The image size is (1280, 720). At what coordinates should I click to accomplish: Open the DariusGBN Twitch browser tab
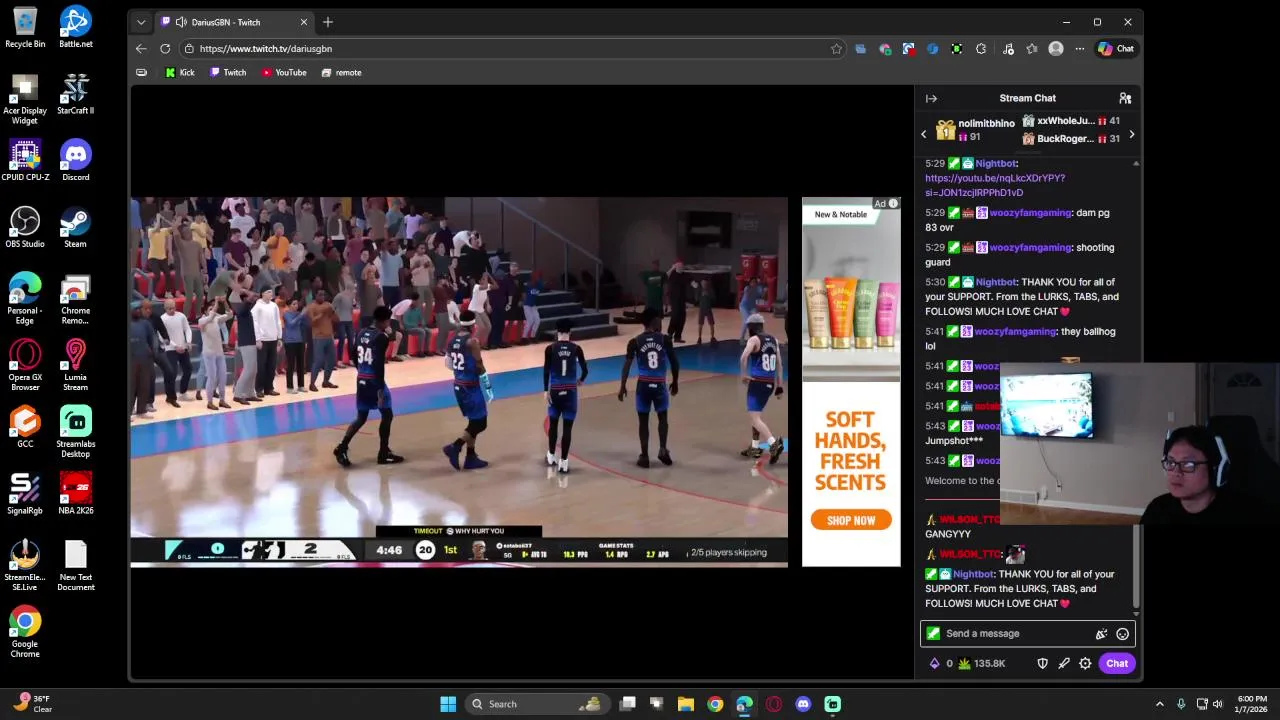[234, 22]
